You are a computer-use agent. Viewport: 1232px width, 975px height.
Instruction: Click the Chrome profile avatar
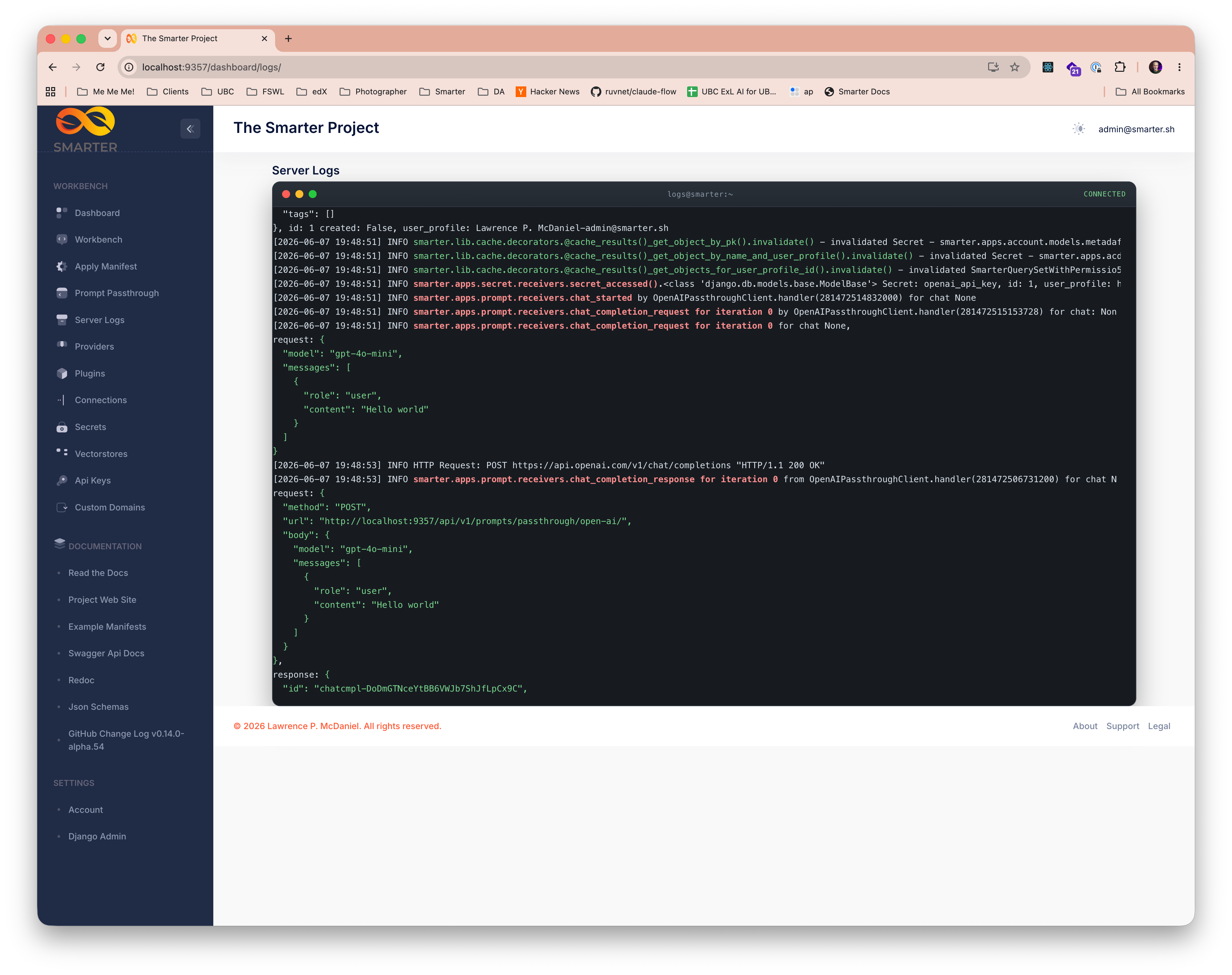coord(1156,67)
